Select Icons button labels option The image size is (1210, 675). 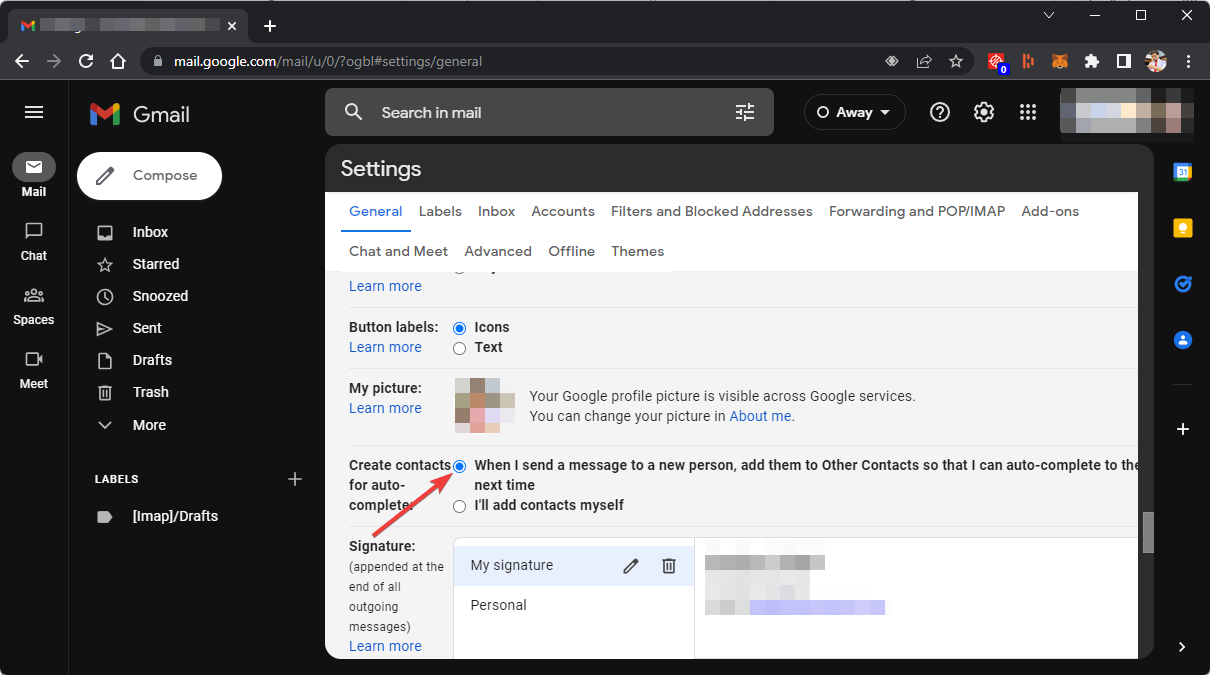(460, 328)
